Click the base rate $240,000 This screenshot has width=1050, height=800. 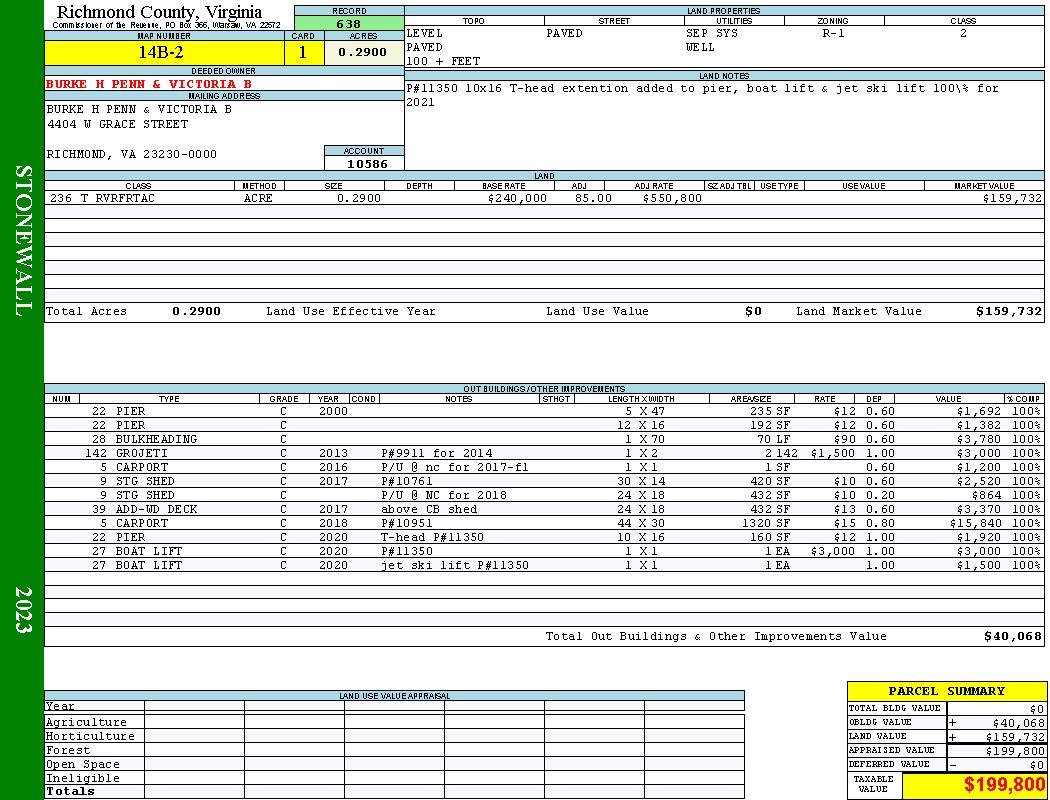[x=517, y=199]
